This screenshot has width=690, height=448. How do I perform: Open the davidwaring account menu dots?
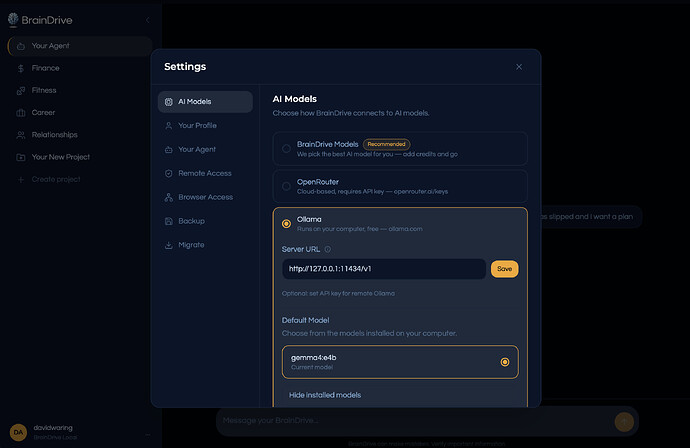[x=147, y=435]
